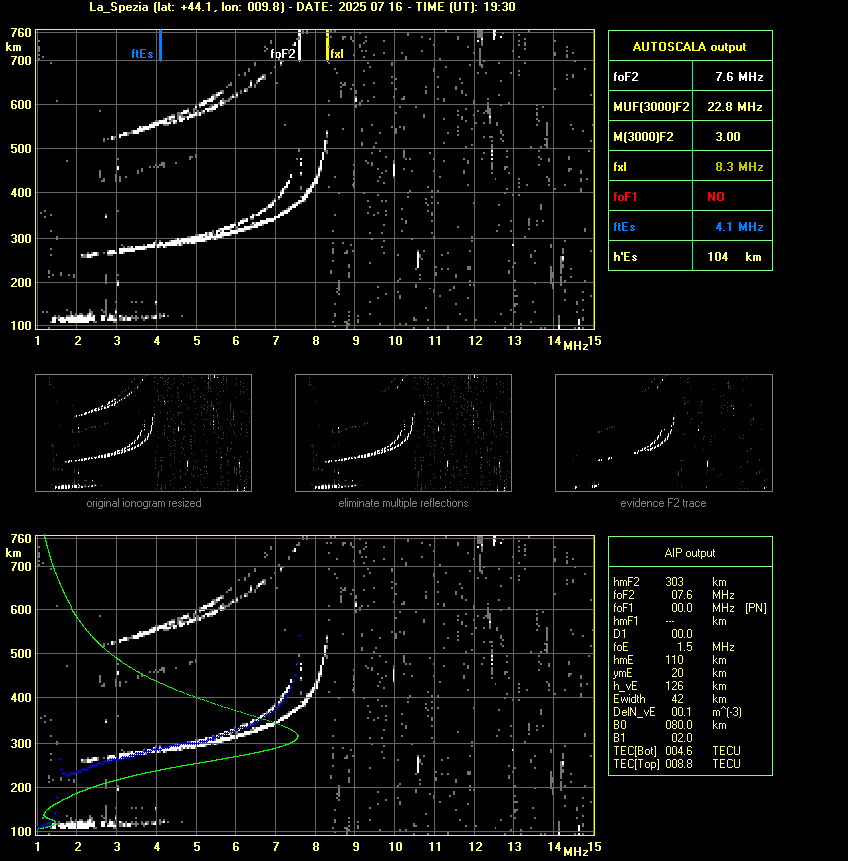
Task: Click the MUF(3000)F2 row label
Action: pyautogui.click(x=651, y=107)
